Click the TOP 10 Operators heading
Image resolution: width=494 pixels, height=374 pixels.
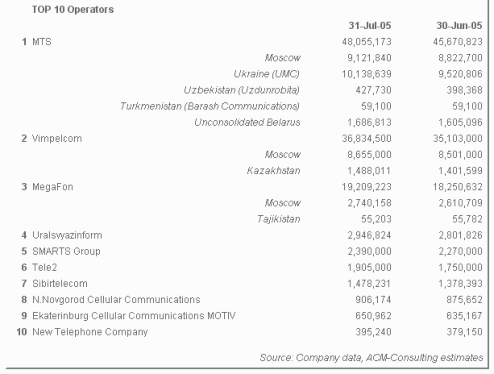[73, 10]
